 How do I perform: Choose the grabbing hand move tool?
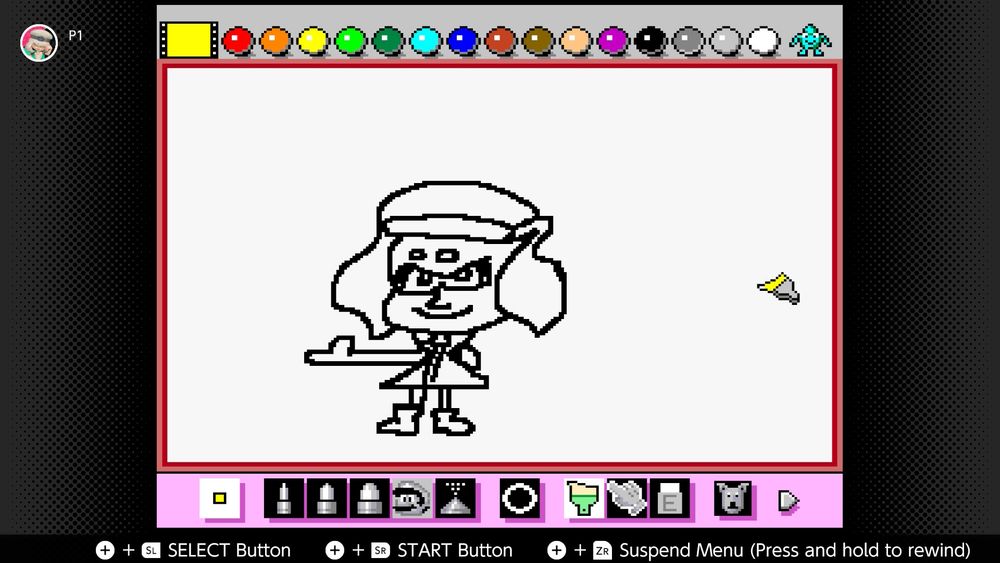pos(627,498)
